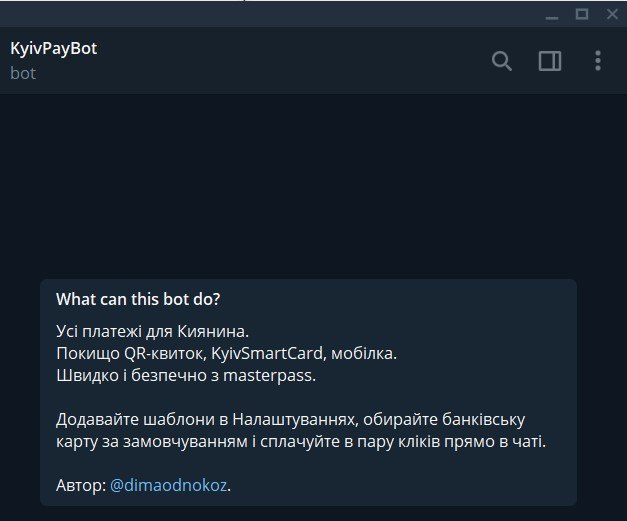The width and height of the screenshot is (627, 521).
Task: Click the line starting 'Додавайте шаблони в Налаштуваннях'
Action: pos(290,420)
